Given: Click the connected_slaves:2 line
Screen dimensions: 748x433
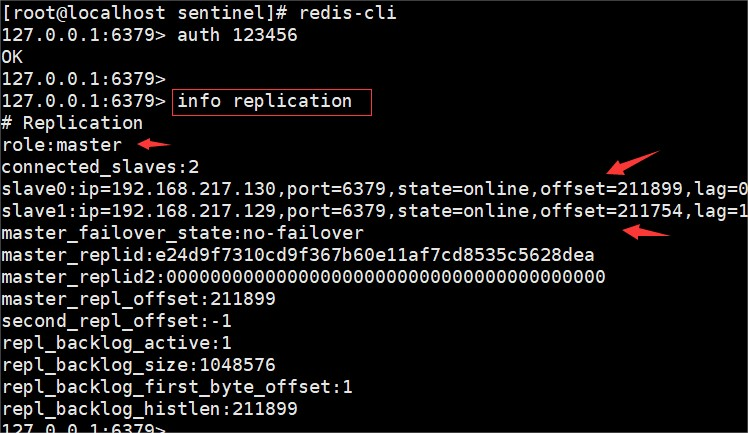Looking at the screenshot, I should (x=87, y=166).
